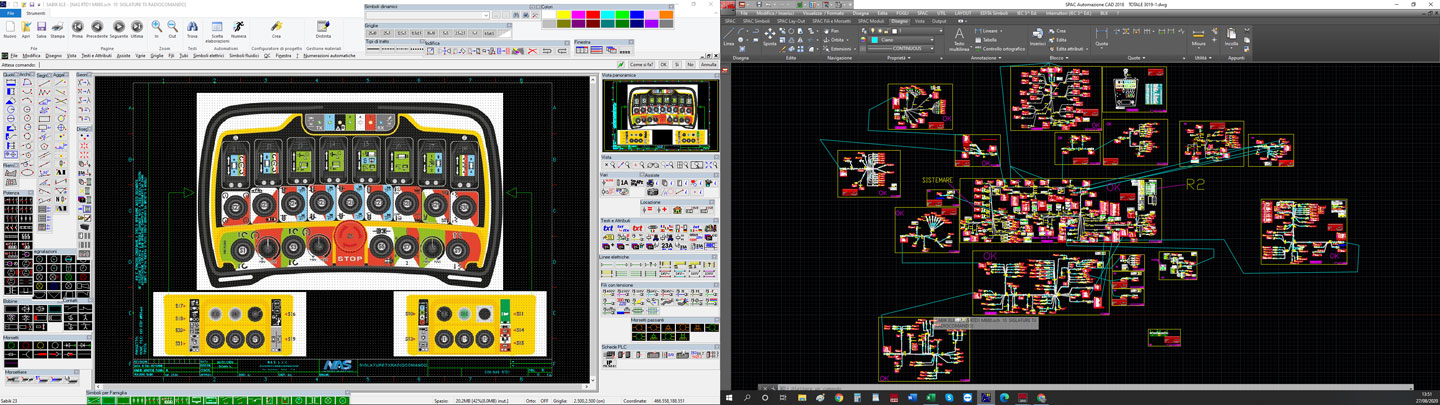The height and width of the screenshot is (405, 1440).
Task: Open the Simboli dinamici combo box
Action: 486,15
